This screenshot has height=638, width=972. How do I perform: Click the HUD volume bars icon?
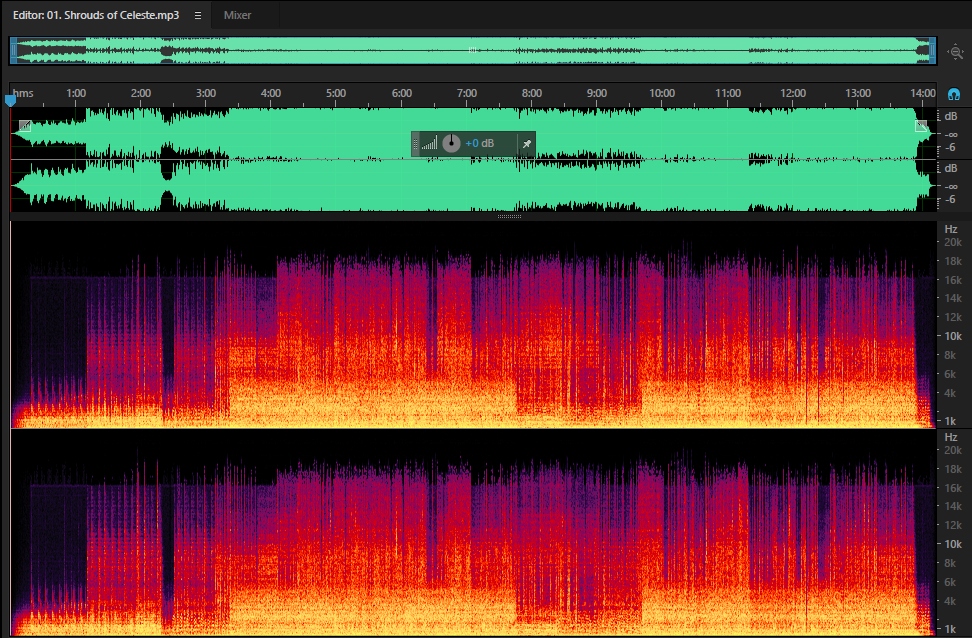[430, 144]
